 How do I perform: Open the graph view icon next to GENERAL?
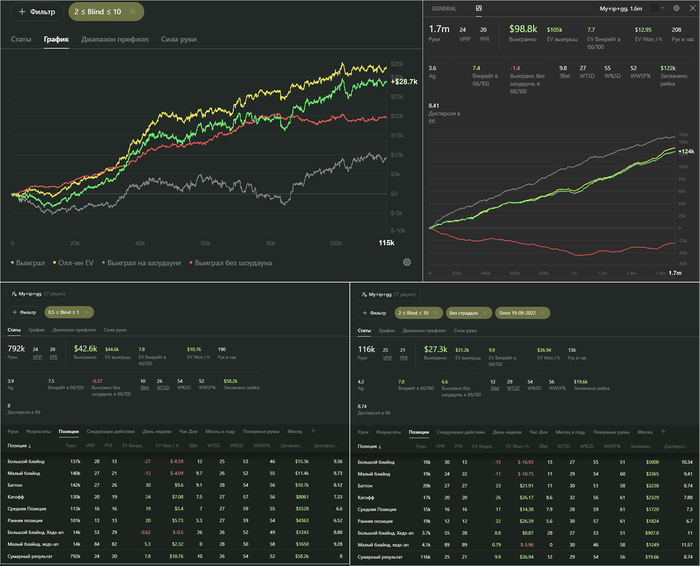coord(479,8)
